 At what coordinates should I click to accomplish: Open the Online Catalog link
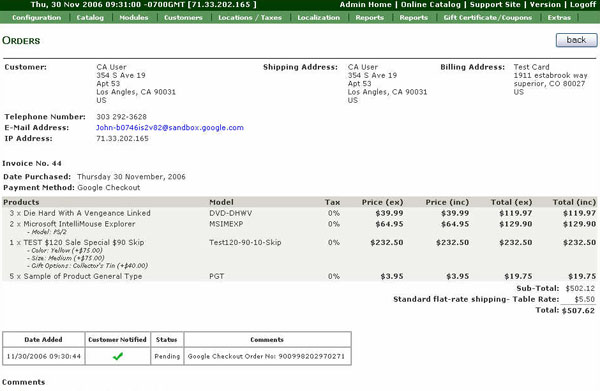[x=430, y=5]
